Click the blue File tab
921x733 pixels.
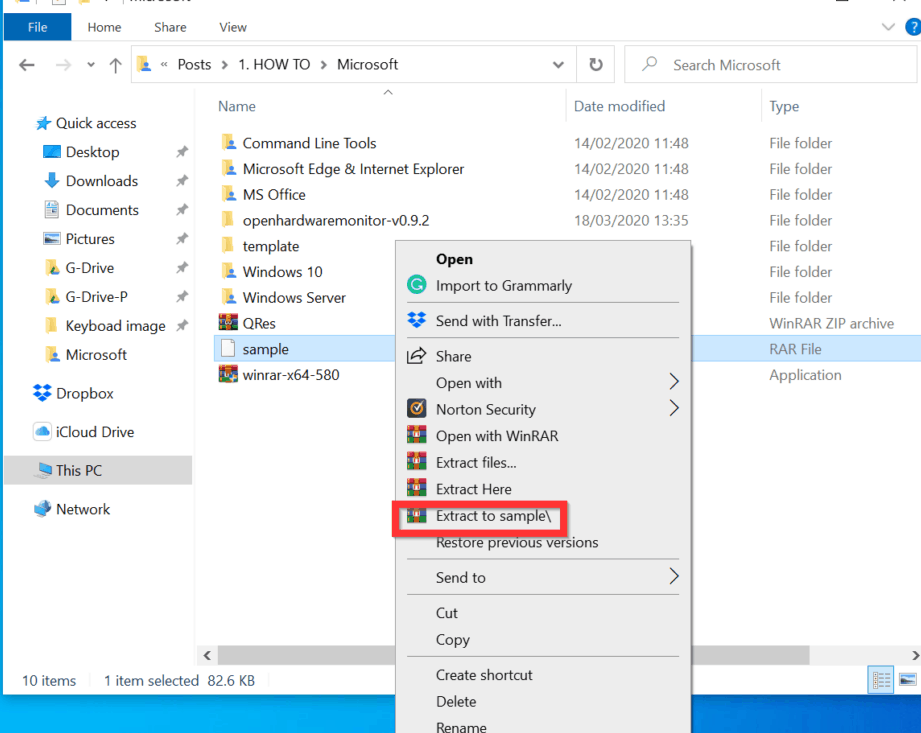pos(38,27)
